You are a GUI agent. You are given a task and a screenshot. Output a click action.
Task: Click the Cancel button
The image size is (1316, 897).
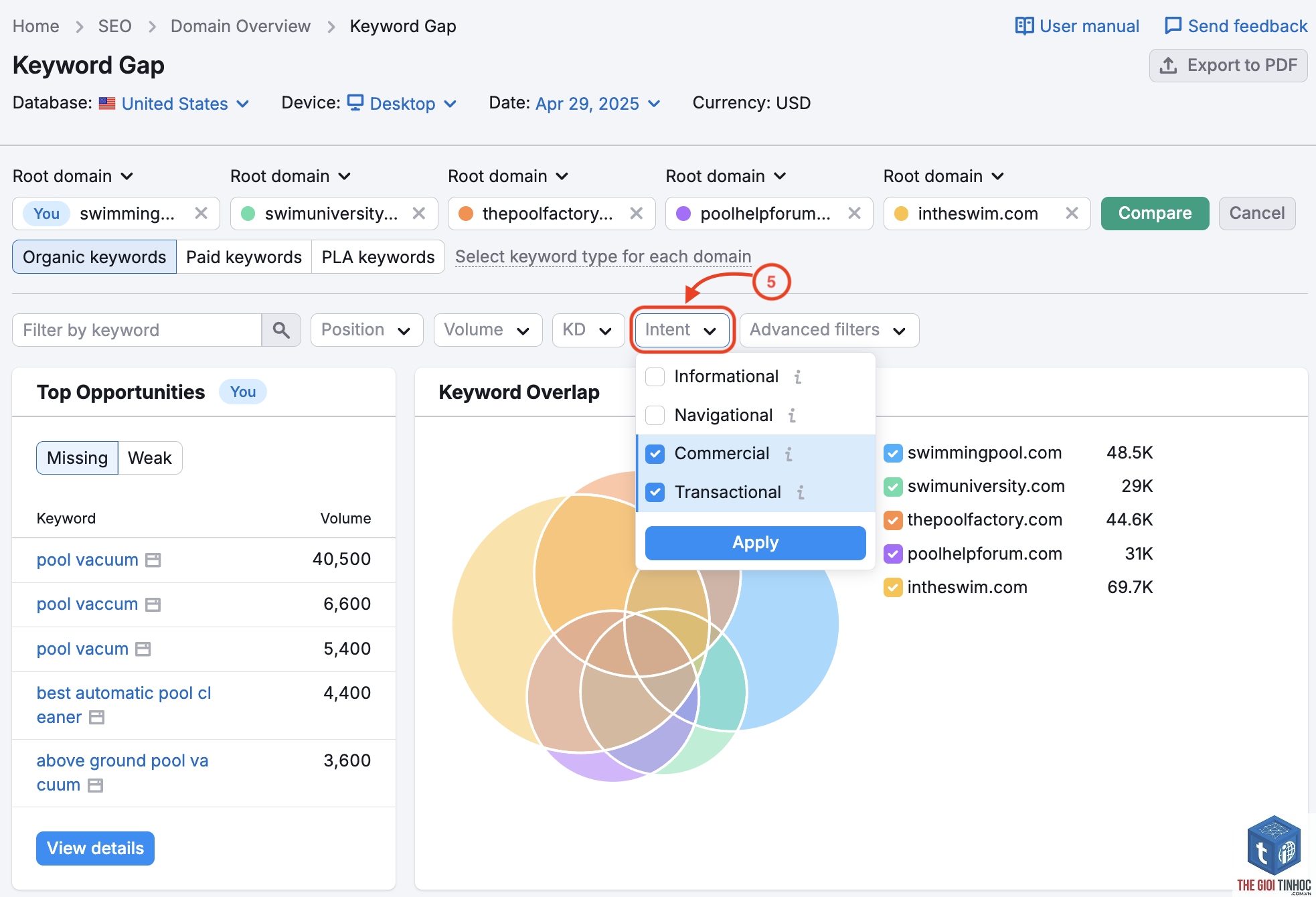tap(1256, 214)
